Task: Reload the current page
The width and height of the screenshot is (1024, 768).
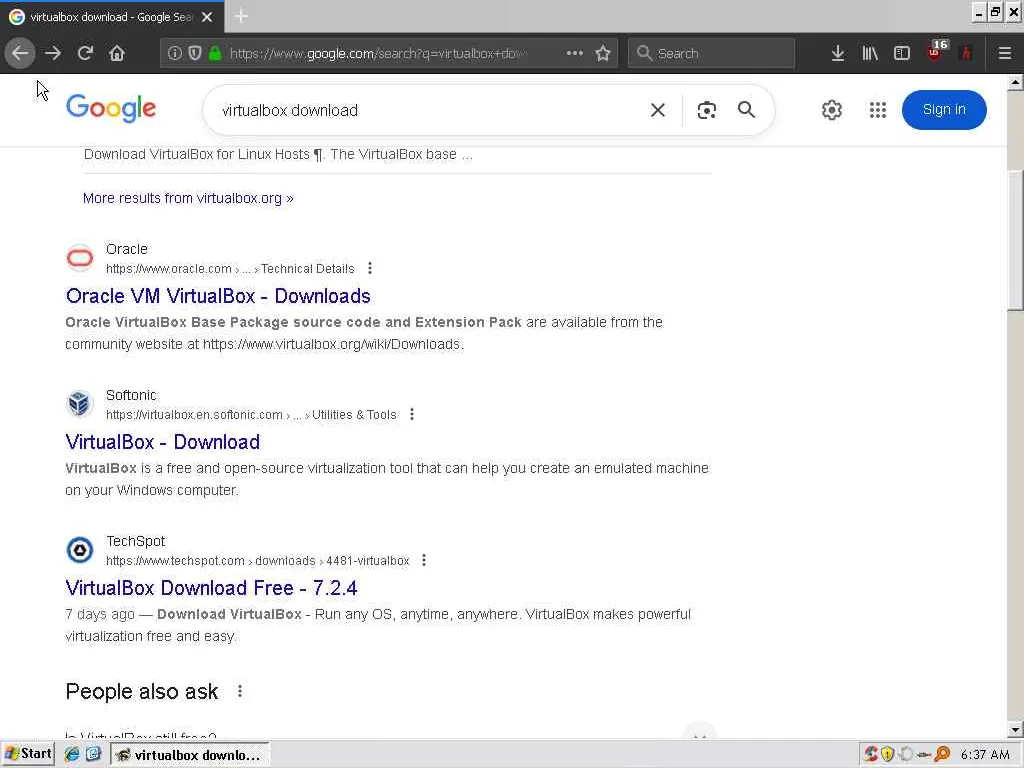Action: [x=85, y=53]
